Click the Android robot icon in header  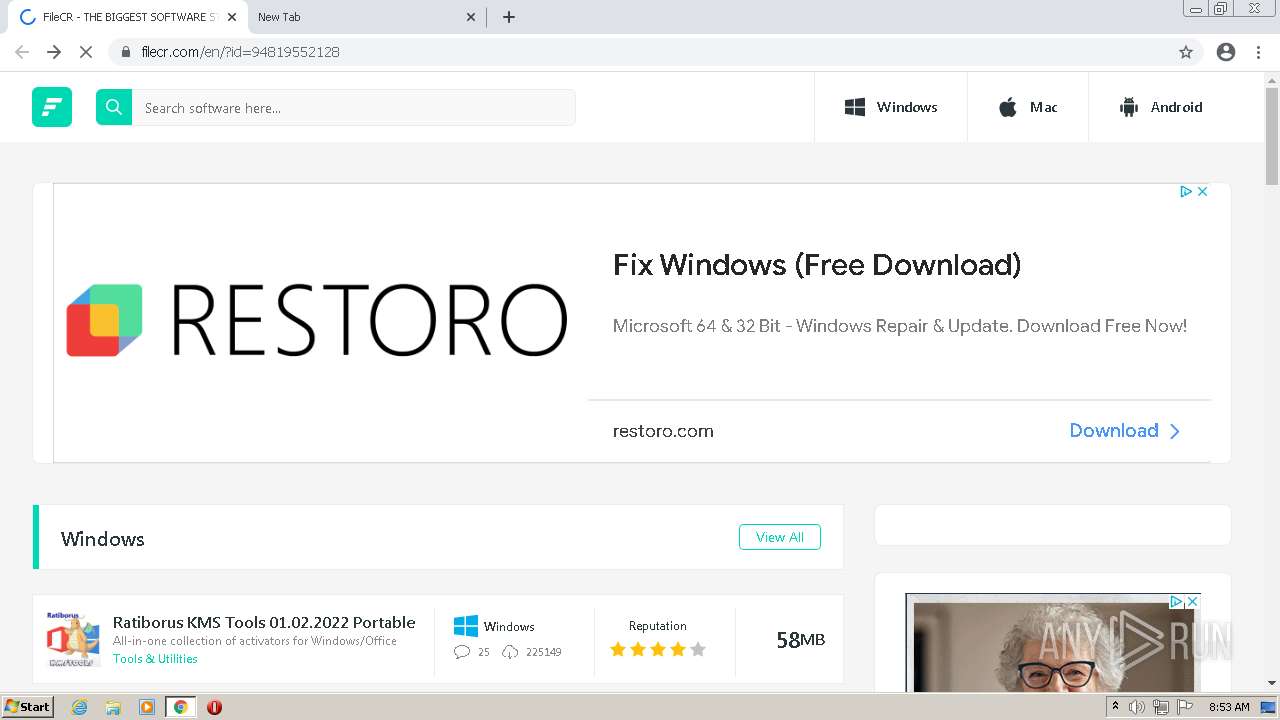pyautogui.click(x=1129, y=107)
